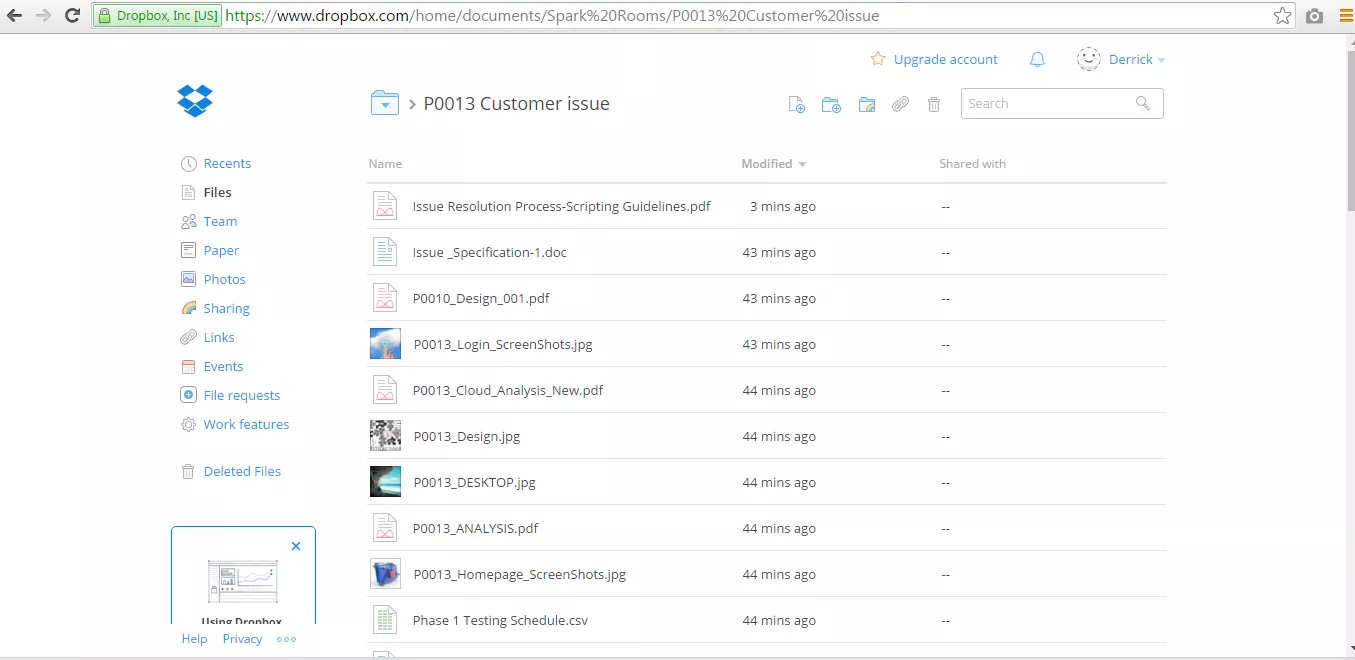Click the Events calendar icon

(188, 366)
